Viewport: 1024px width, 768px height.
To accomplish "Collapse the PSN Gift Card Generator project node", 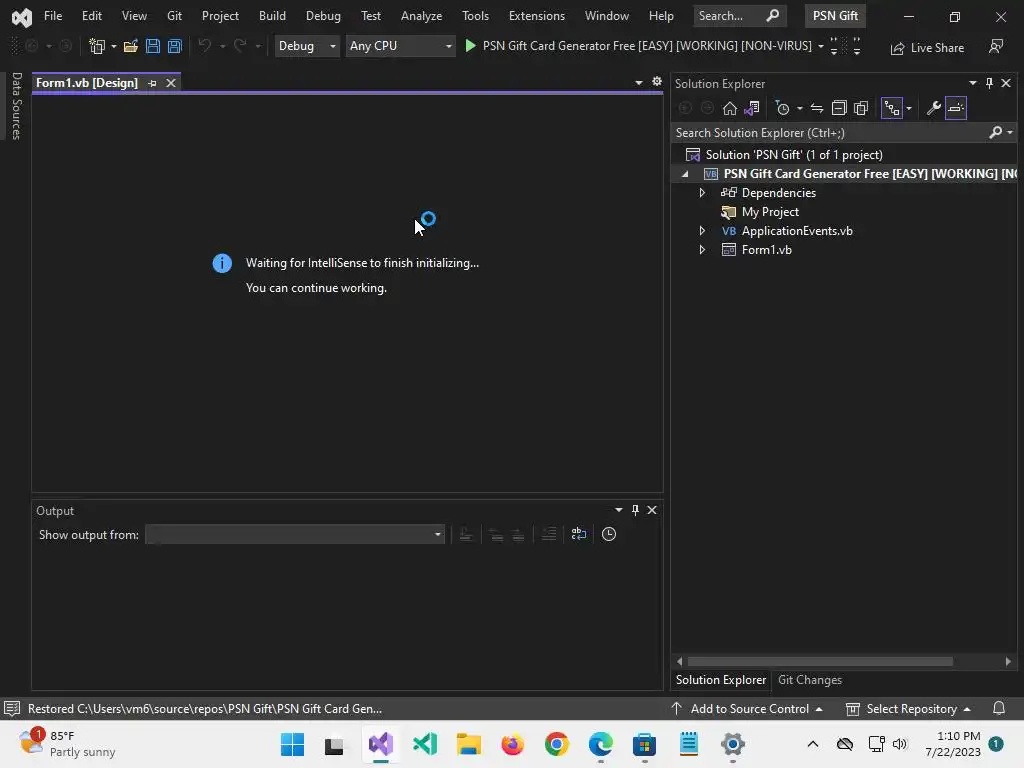I will tap(685, 174).
